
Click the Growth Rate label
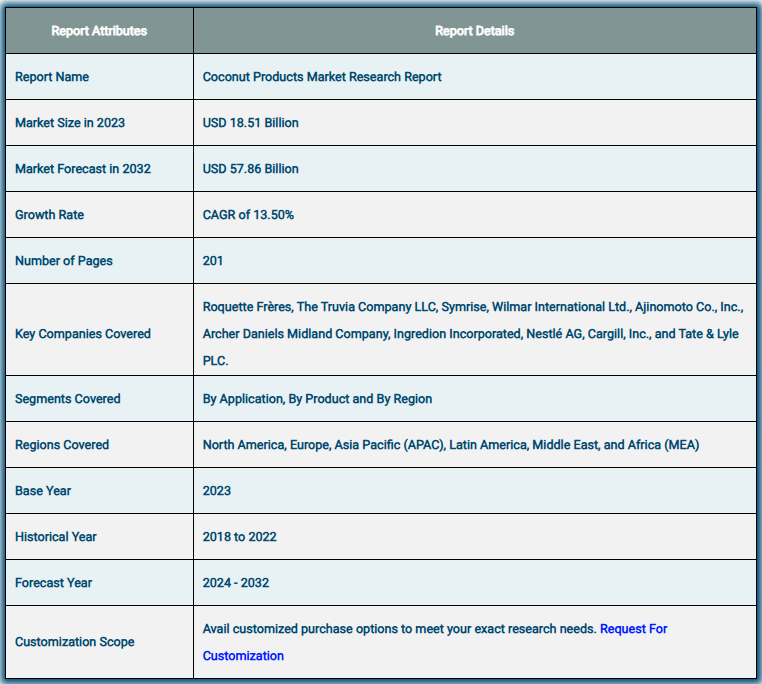pyautogui.click(x=49, y=215)
